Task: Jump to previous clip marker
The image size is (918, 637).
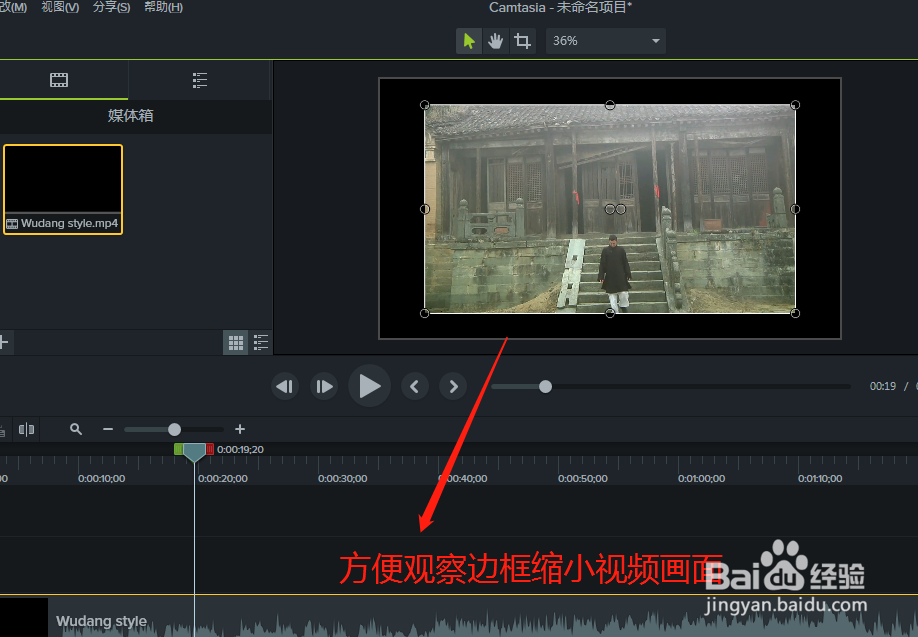Action: (x=414, y=386)
